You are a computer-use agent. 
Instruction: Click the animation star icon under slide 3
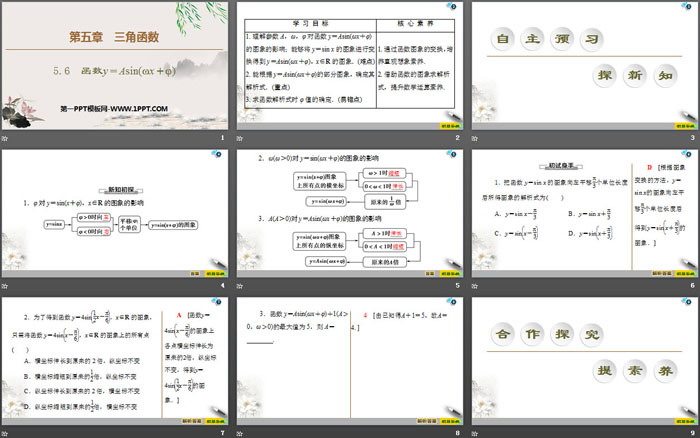click(x=474, y=138)
